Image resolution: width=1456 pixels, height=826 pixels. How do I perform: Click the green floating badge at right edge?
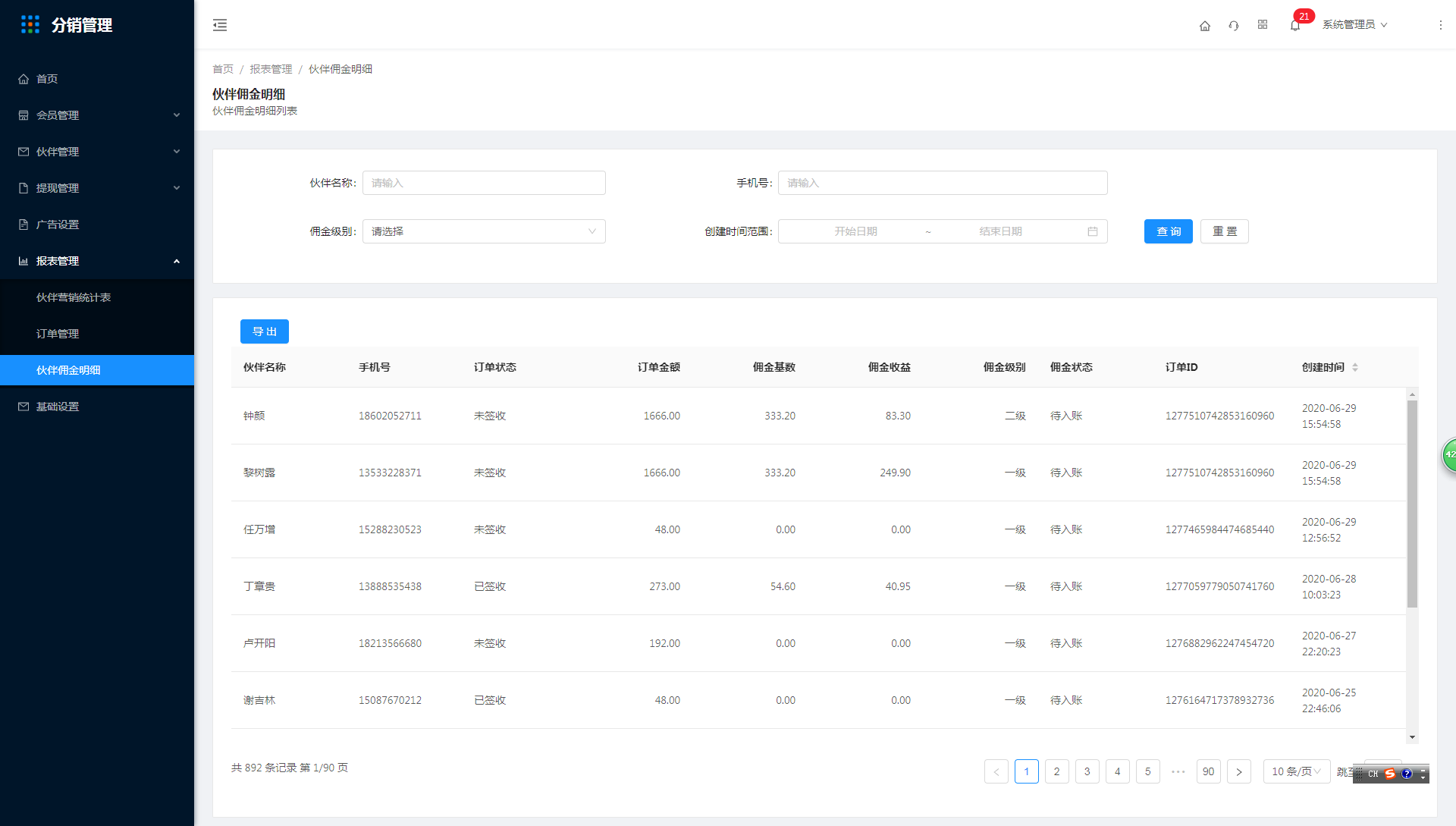[1449, 454]
